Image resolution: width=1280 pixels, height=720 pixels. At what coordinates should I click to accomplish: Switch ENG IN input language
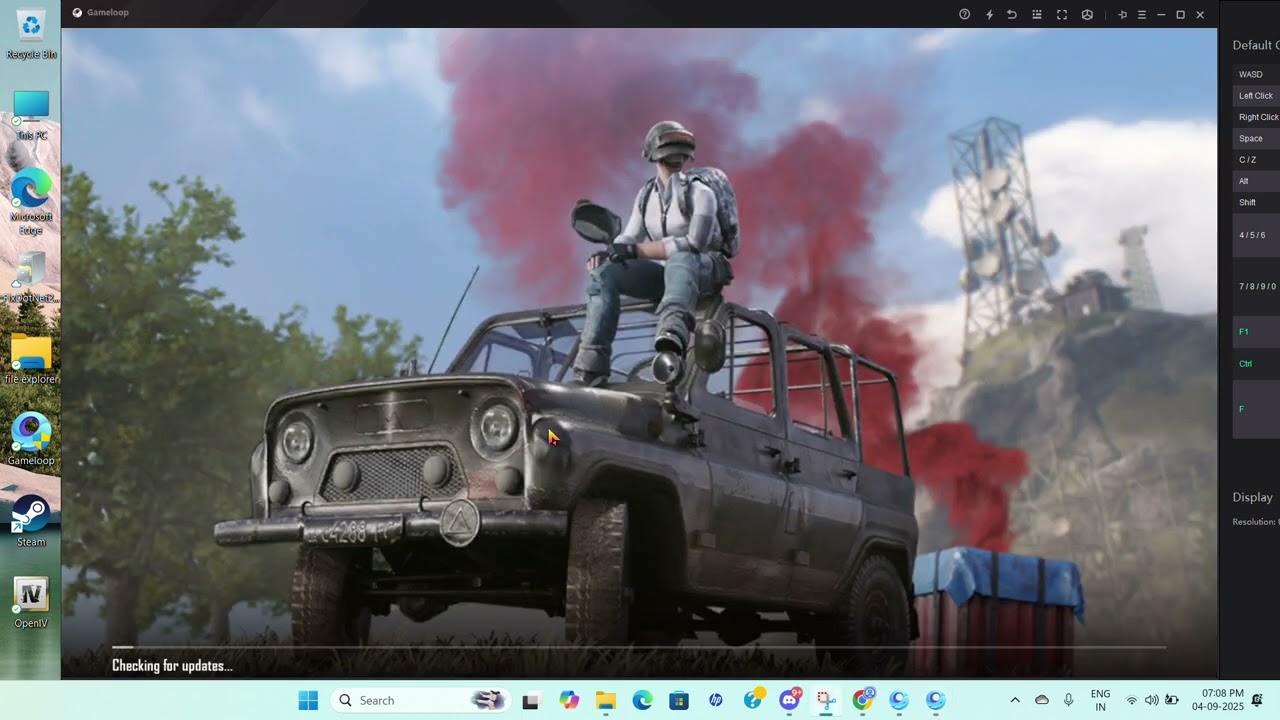pos(1100,700)
